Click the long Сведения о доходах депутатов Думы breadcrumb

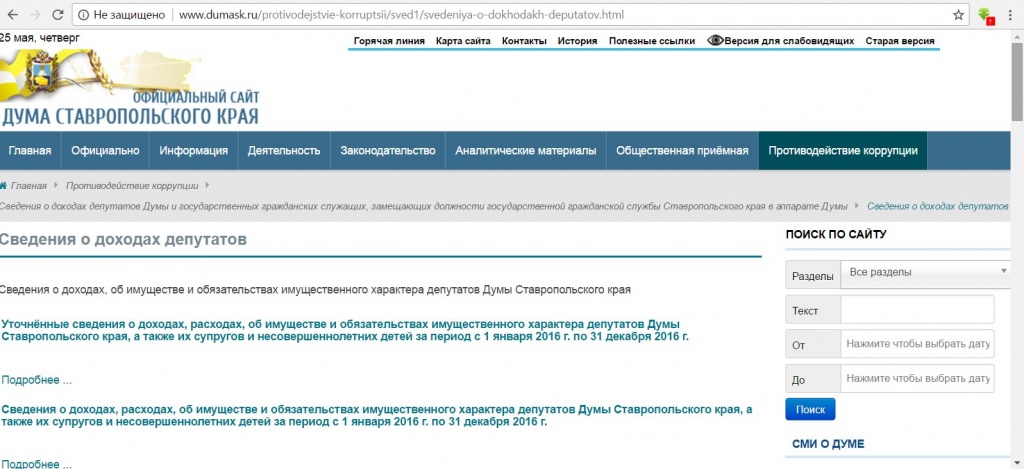click(x=423, y=206)
